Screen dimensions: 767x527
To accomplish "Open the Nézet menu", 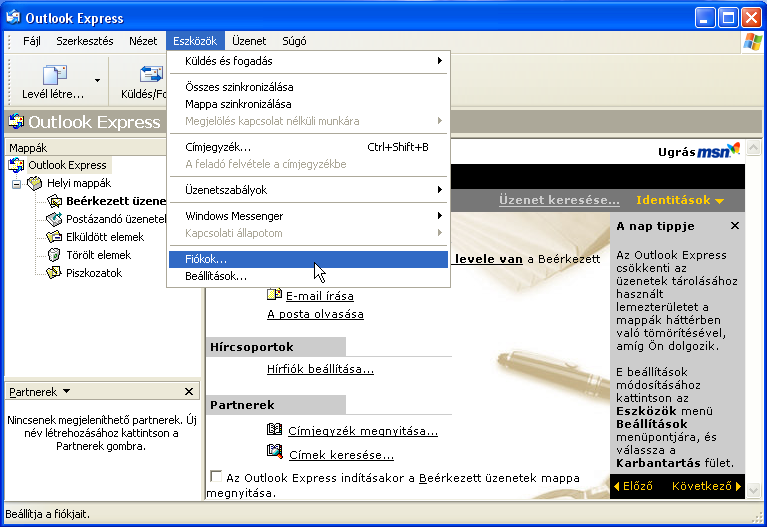I will click(x=143, y=41).
